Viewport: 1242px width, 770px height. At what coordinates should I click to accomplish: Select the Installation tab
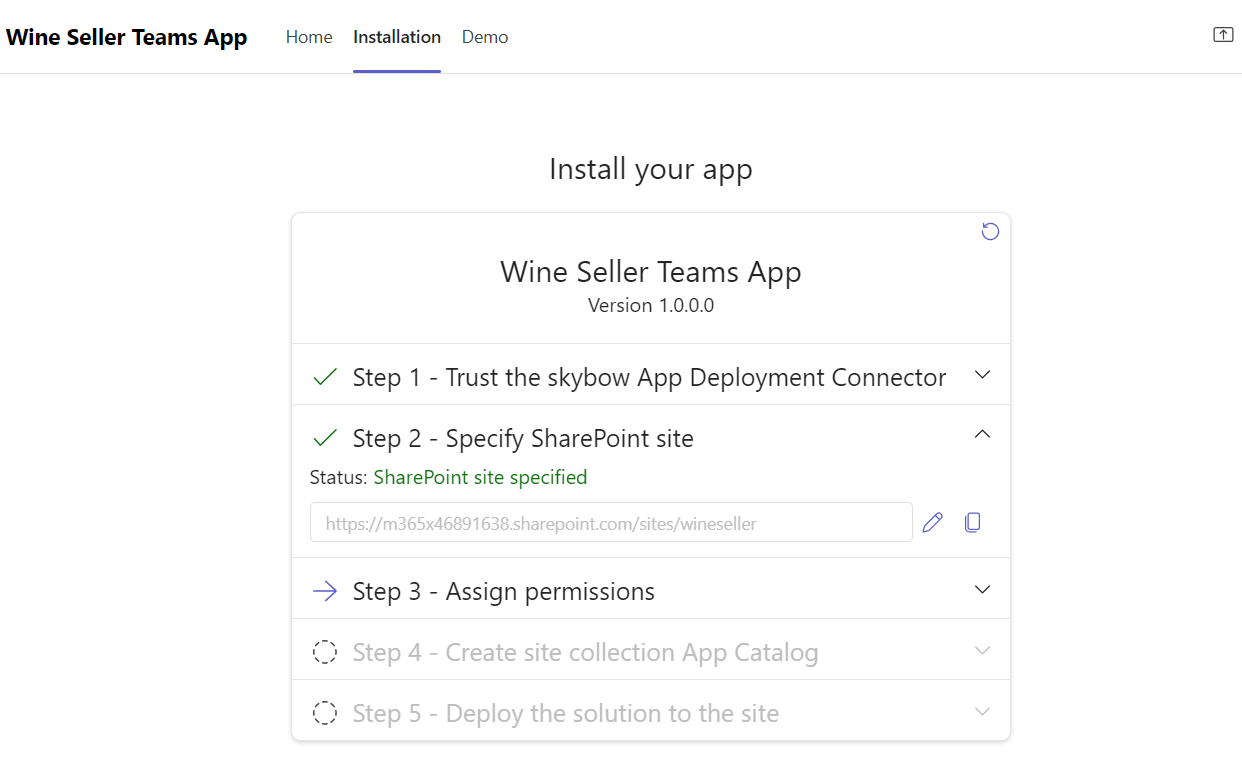click(x=397, y=37)
